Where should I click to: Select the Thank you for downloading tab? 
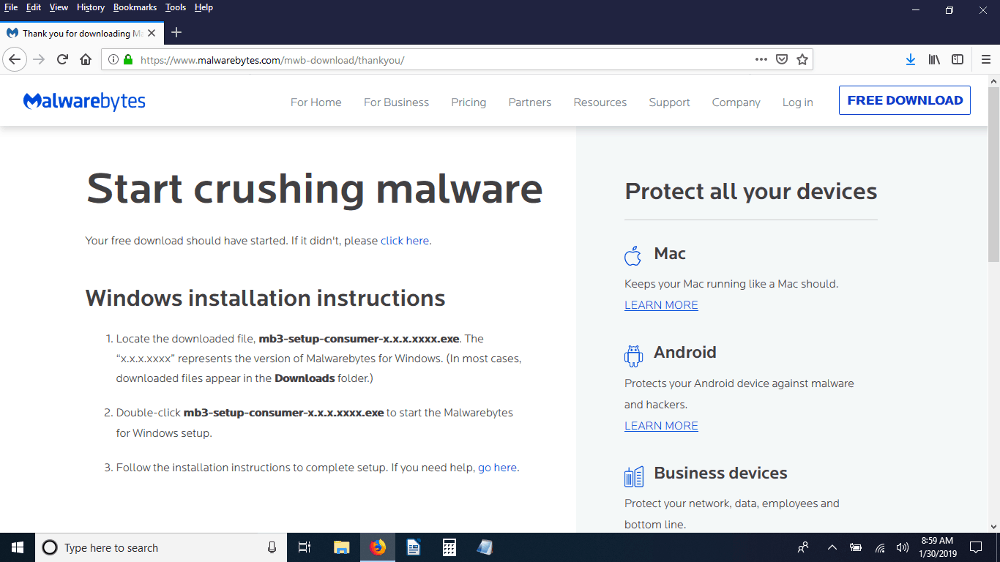click(82, 33)
